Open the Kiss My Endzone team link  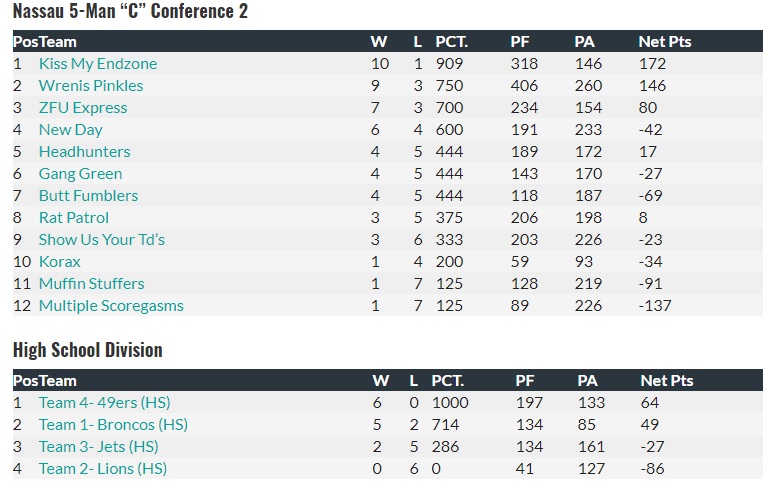(97, 64)
